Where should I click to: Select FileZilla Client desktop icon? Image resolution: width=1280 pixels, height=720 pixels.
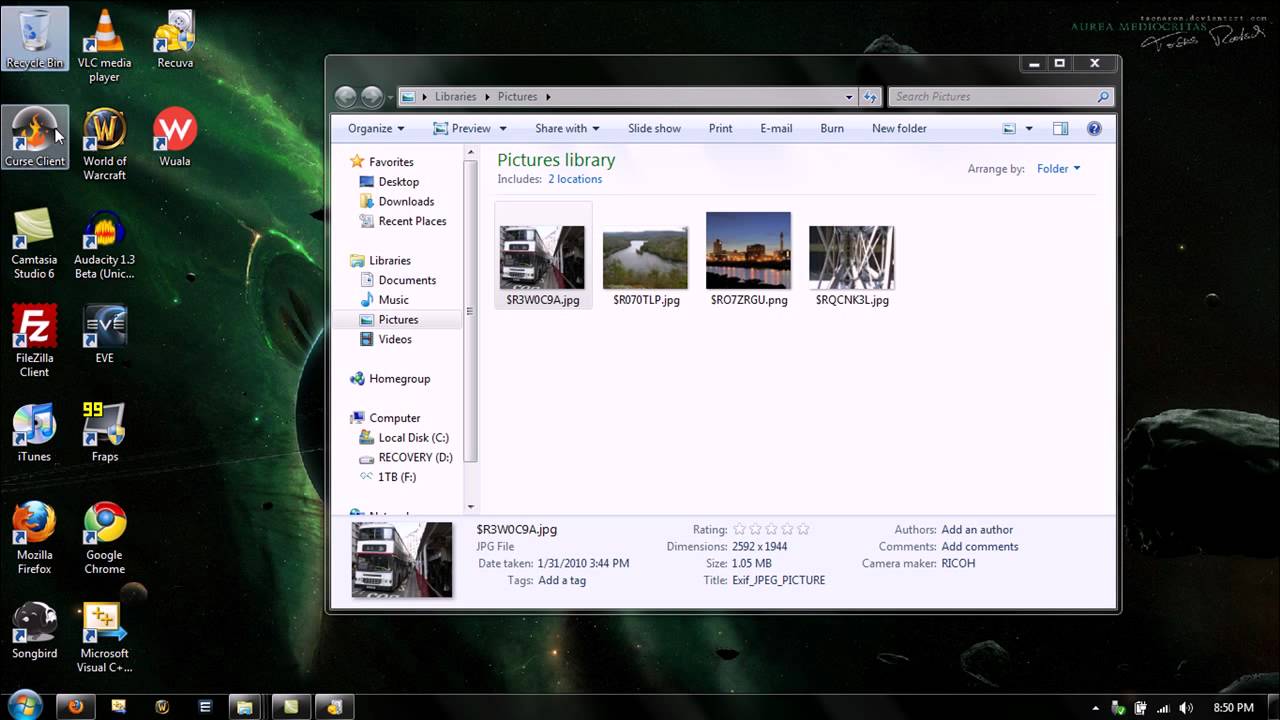34,341
